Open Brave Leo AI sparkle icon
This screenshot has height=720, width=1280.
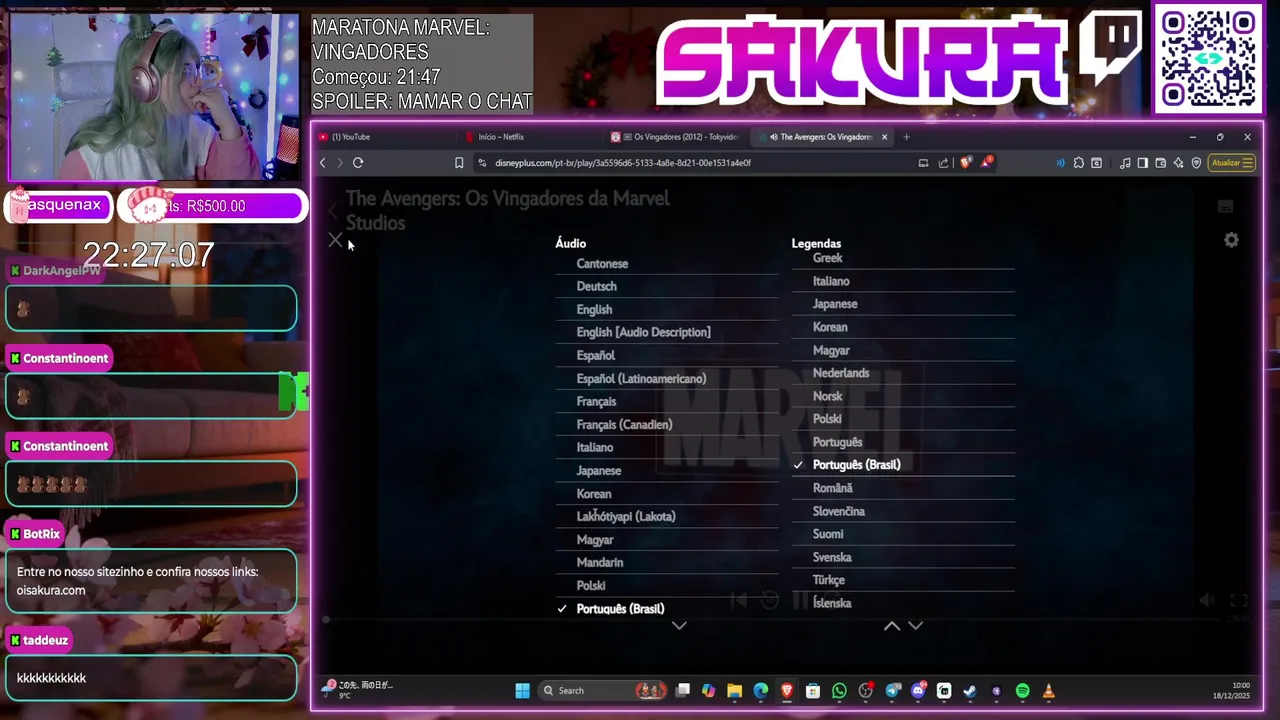[1178, 163]
